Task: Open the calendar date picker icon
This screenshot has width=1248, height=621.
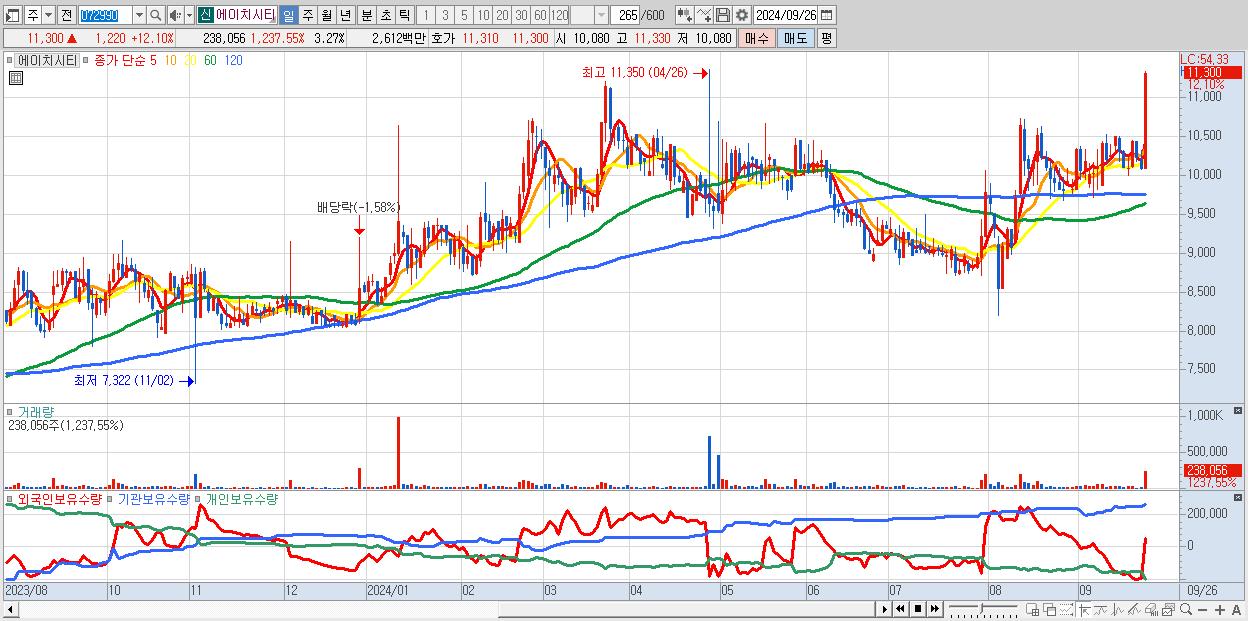Action: point(826,15)
